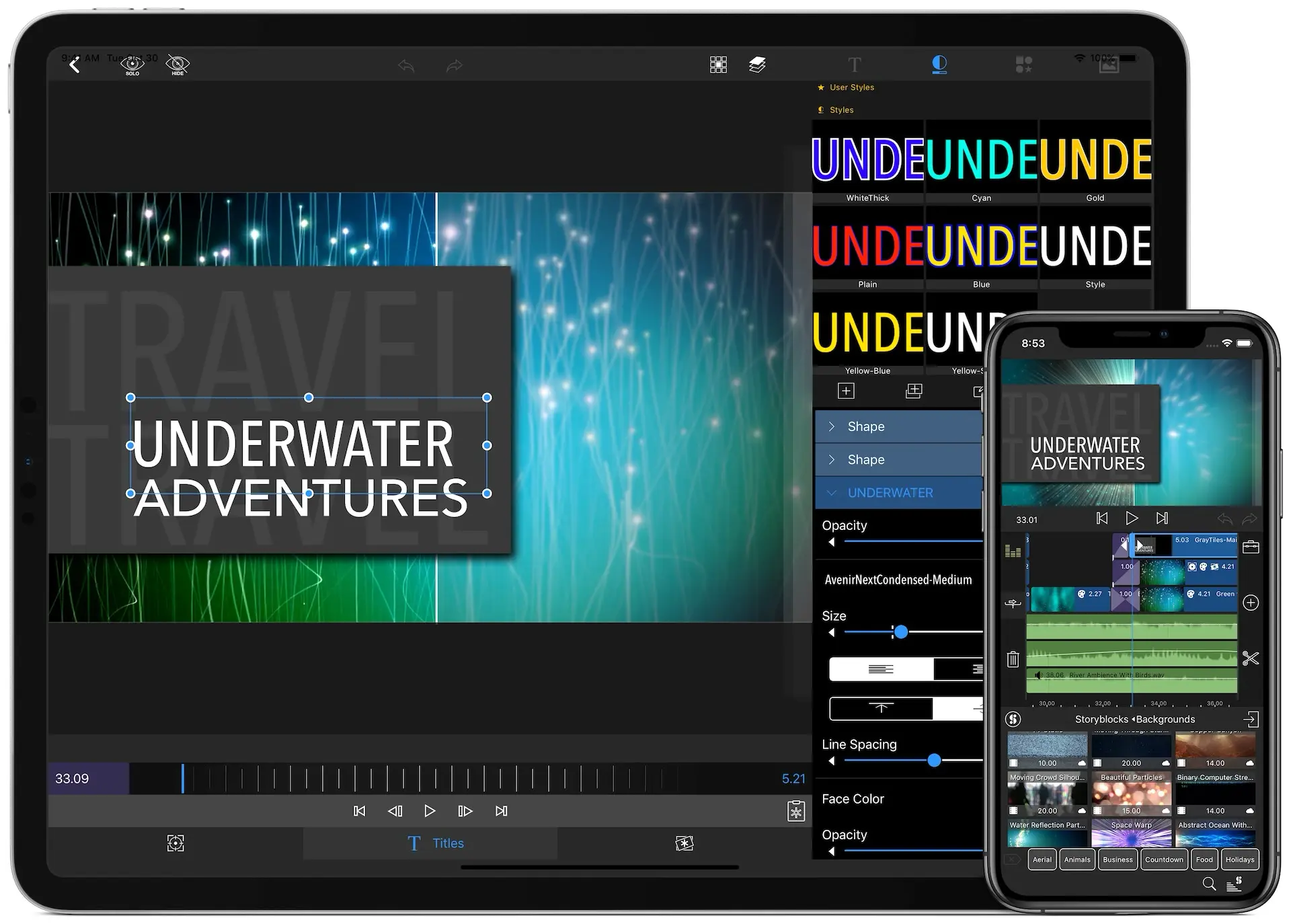The image size is (1291, 924).
Task: Select the text T tool tab
Action: [854, 65]
